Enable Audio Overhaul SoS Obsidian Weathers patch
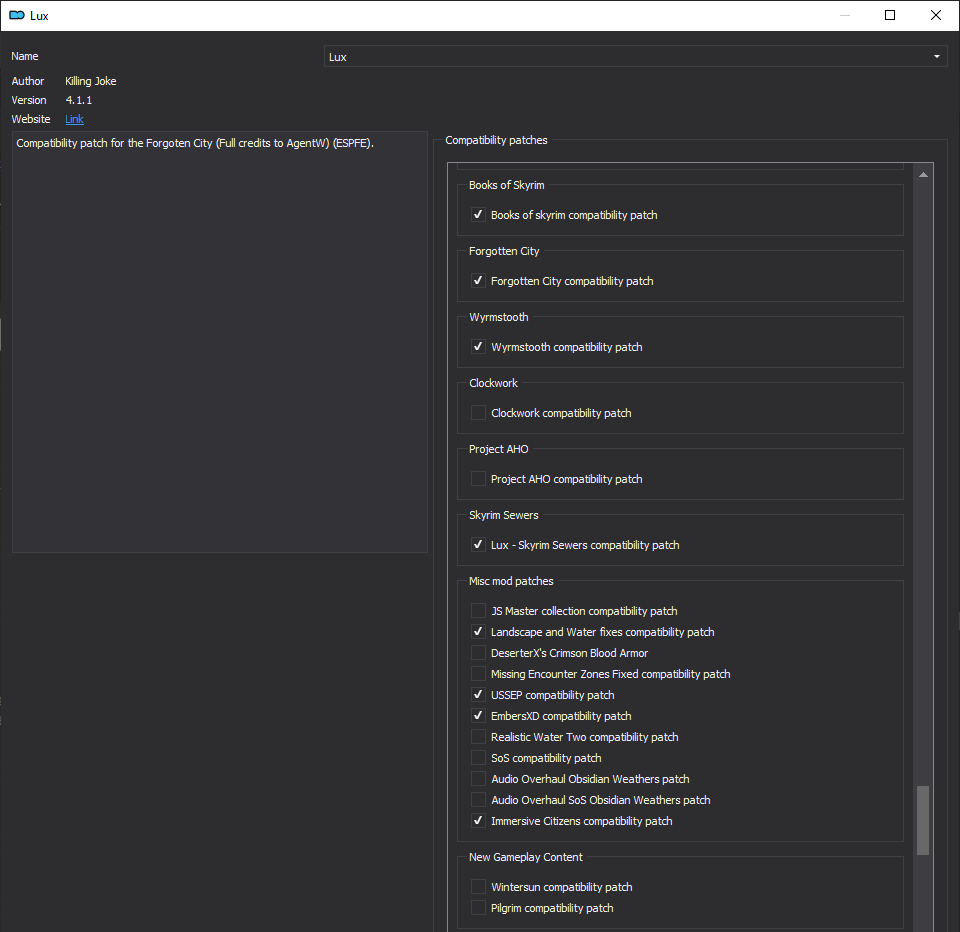Screen dimensions: 960x932 click(478, 800)
